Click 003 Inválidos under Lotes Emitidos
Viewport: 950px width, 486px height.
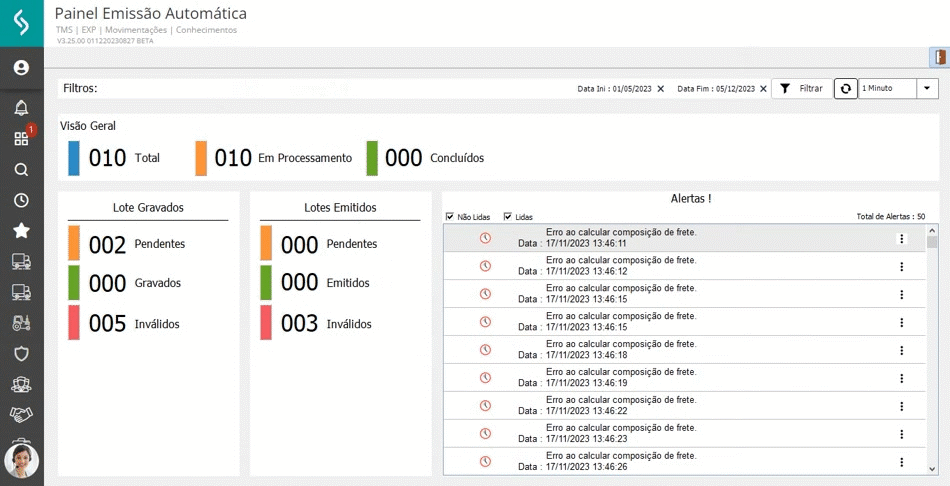point(327,324)
